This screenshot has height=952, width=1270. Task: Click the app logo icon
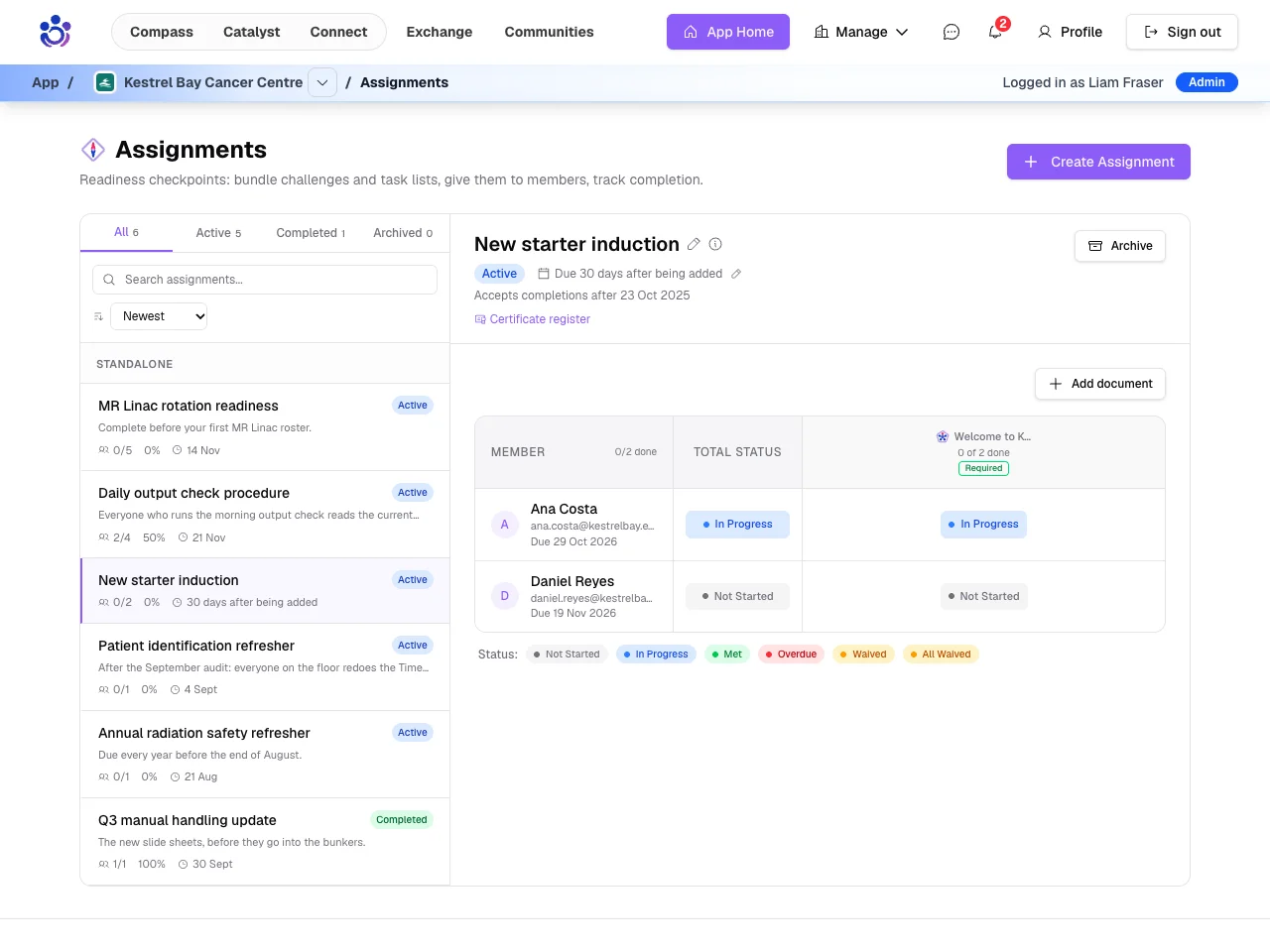[56, 32]
